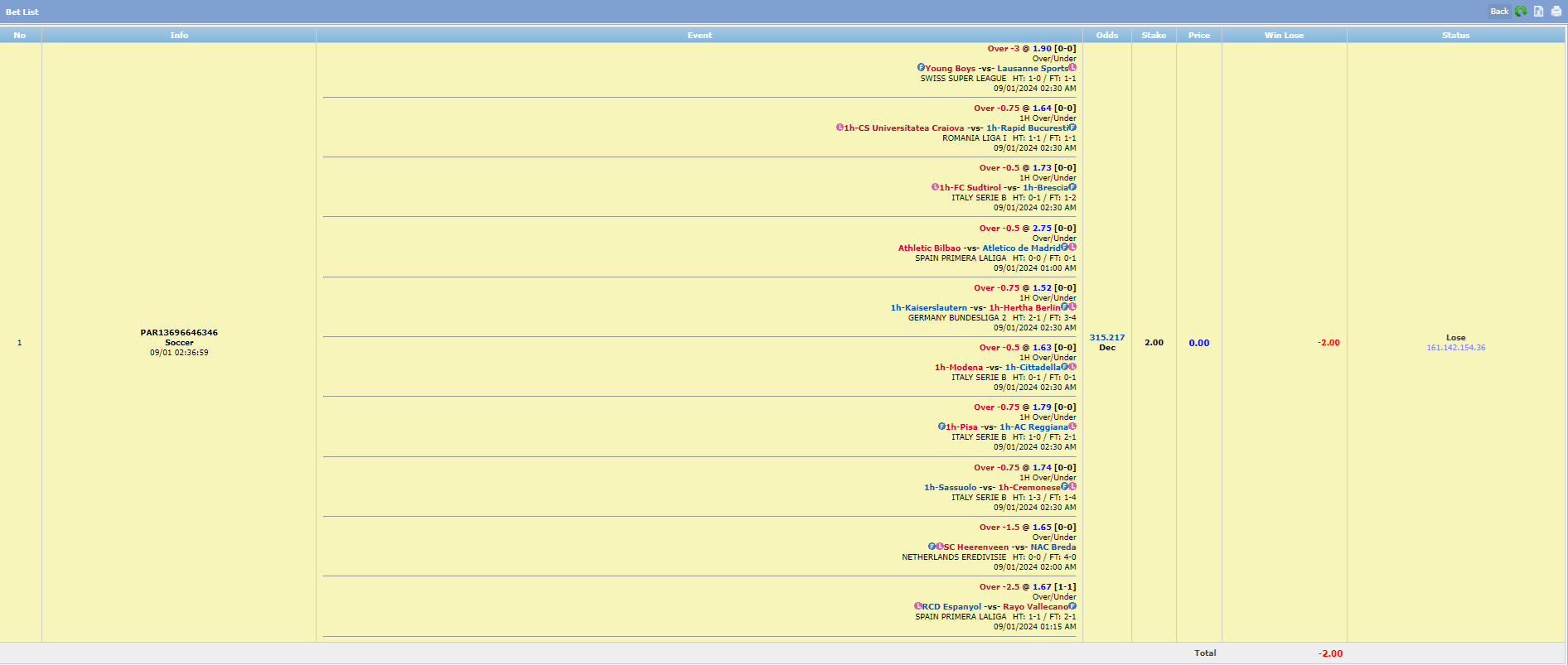
Task: Click the Event column header
Action: 699,35
